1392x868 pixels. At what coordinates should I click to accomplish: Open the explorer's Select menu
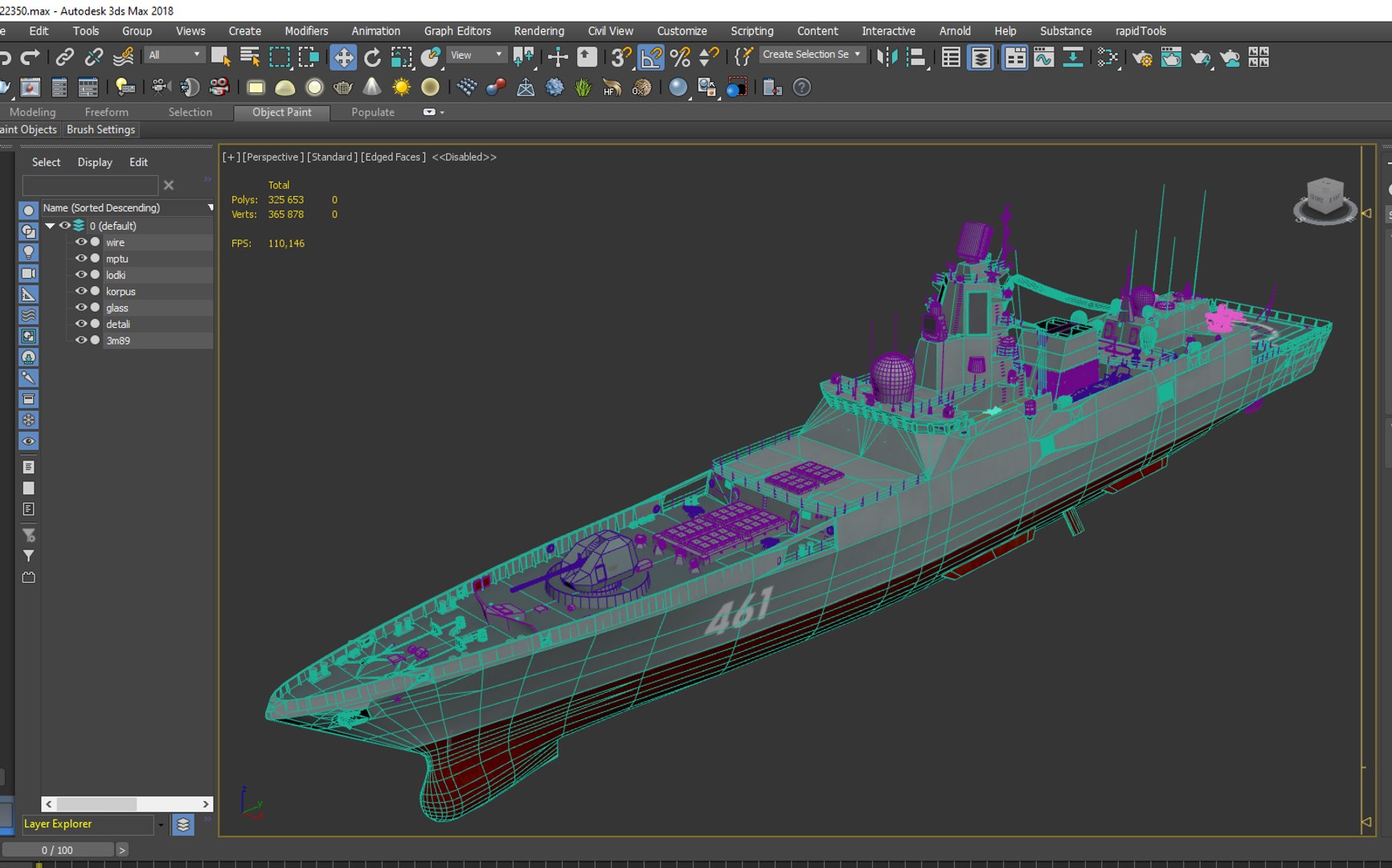coord(46,162)
